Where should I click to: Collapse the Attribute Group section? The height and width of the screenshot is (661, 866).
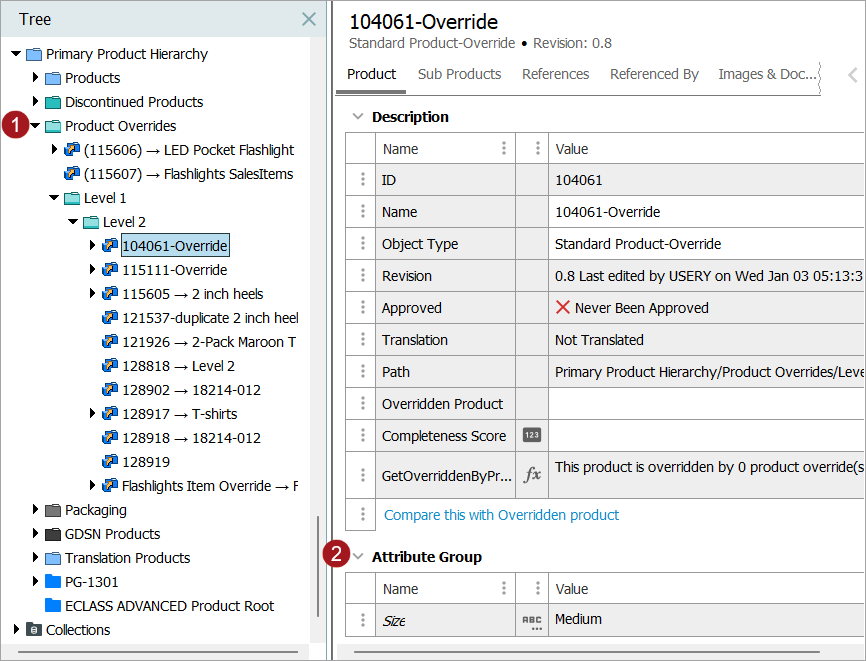coord(357,557)
